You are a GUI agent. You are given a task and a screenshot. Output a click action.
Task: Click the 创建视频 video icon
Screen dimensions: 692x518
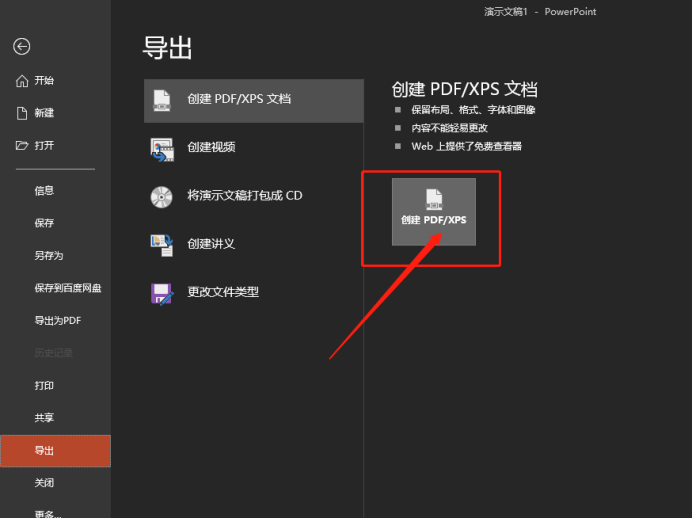[x=162, y=149]
